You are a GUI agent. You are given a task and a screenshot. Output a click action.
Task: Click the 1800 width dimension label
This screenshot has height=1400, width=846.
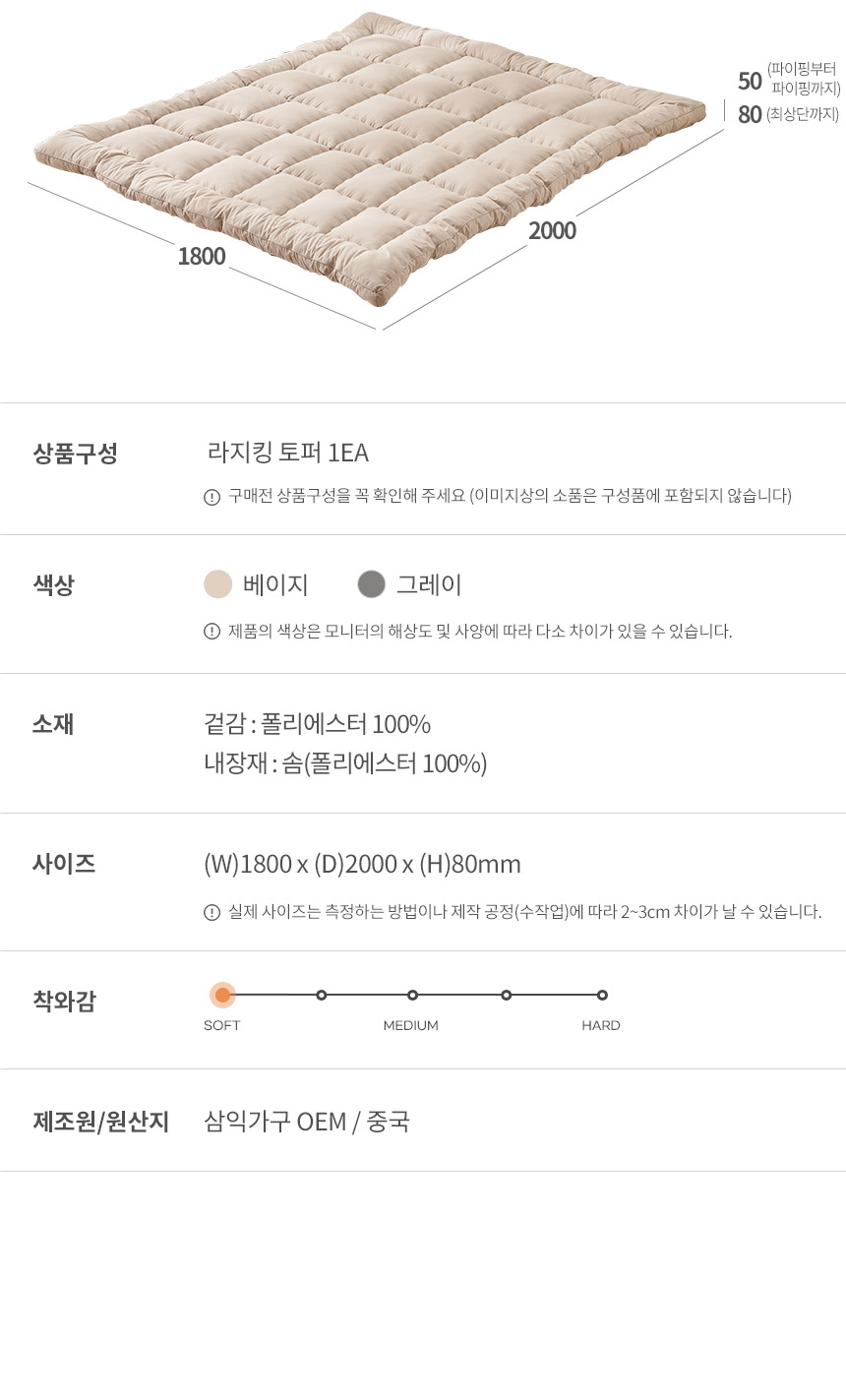(202, 257)
